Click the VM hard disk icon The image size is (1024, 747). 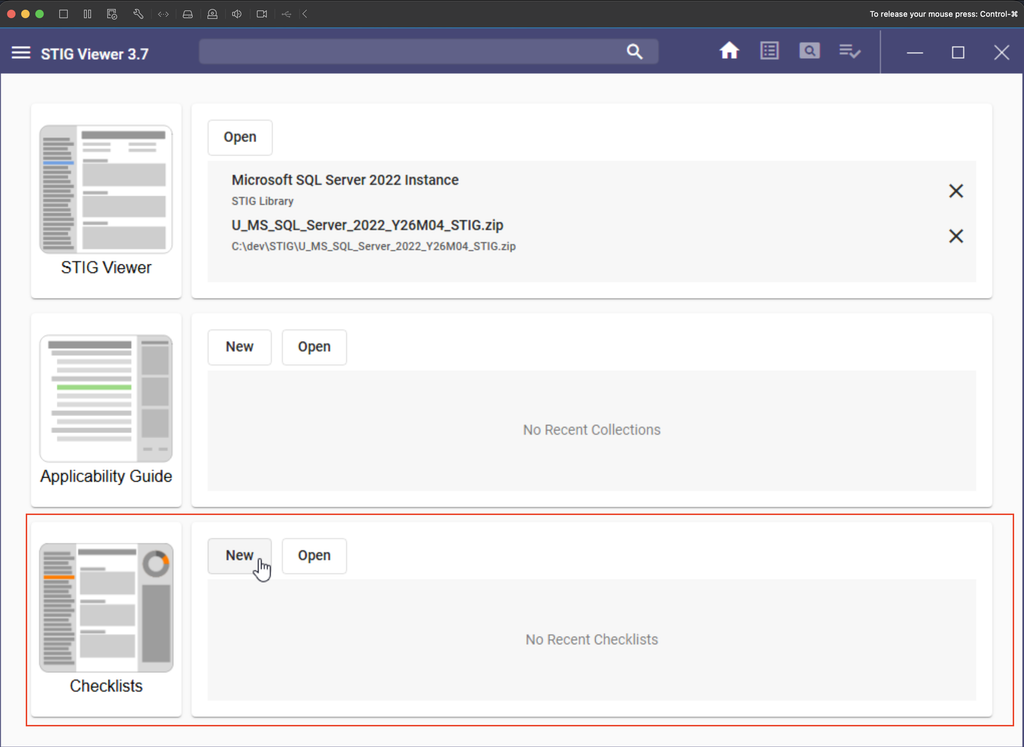187,14
